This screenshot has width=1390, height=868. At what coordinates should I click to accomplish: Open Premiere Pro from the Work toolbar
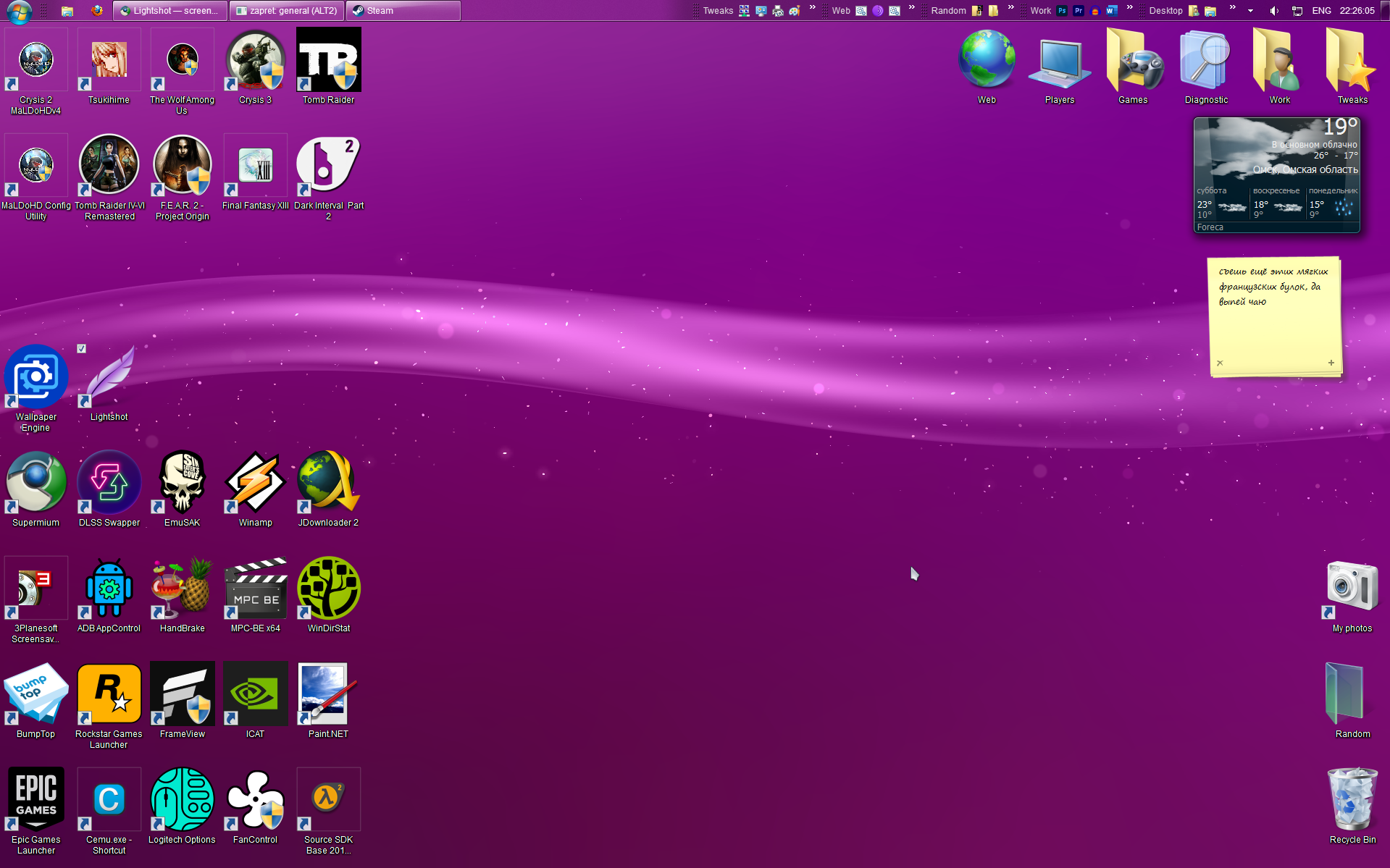[1079, 11]
